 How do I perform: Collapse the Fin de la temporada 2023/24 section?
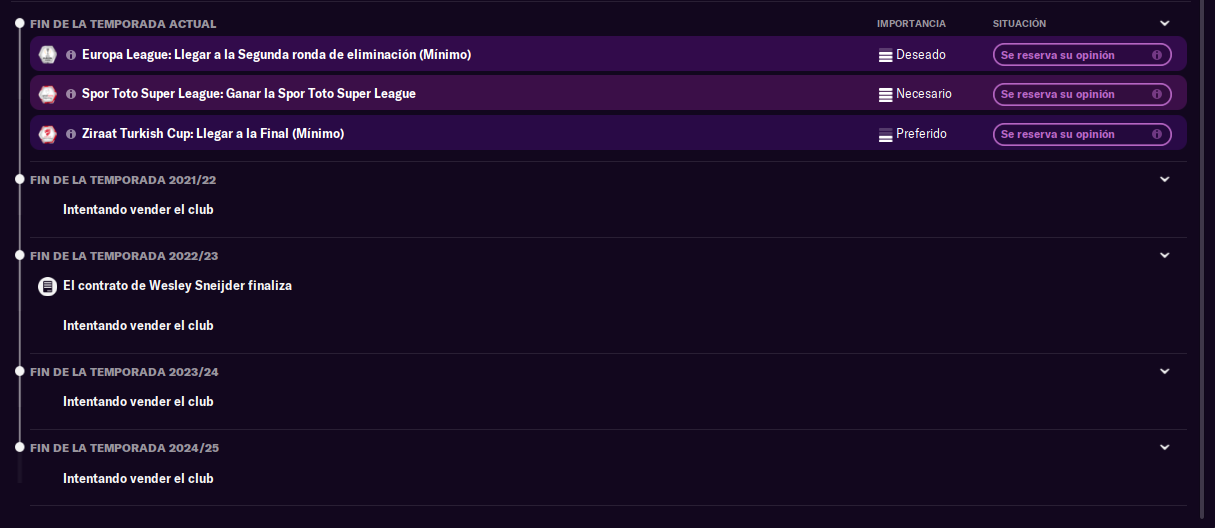[1164, 371]
